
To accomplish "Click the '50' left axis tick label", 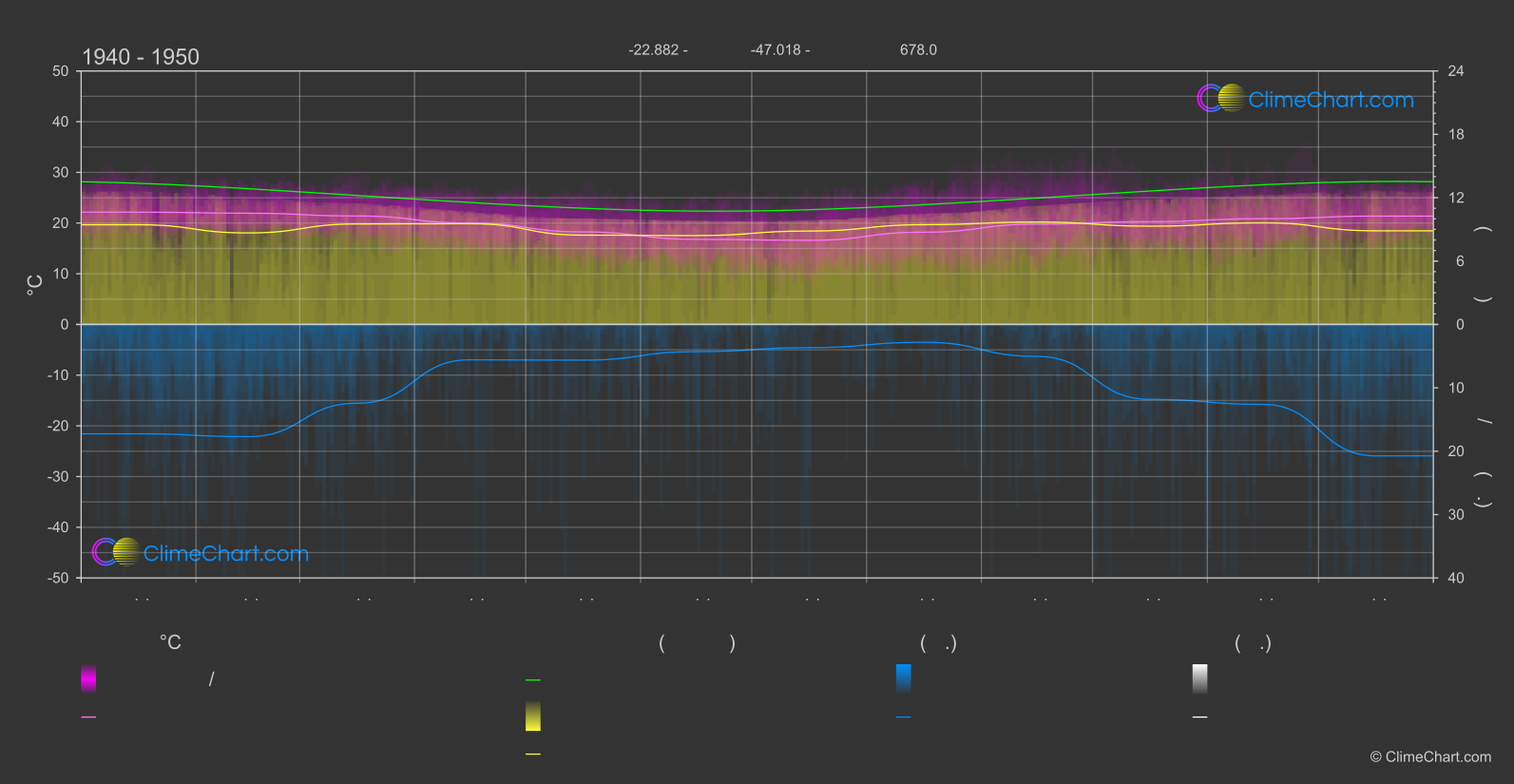I will pyautogui.click(x=61, y=71).
